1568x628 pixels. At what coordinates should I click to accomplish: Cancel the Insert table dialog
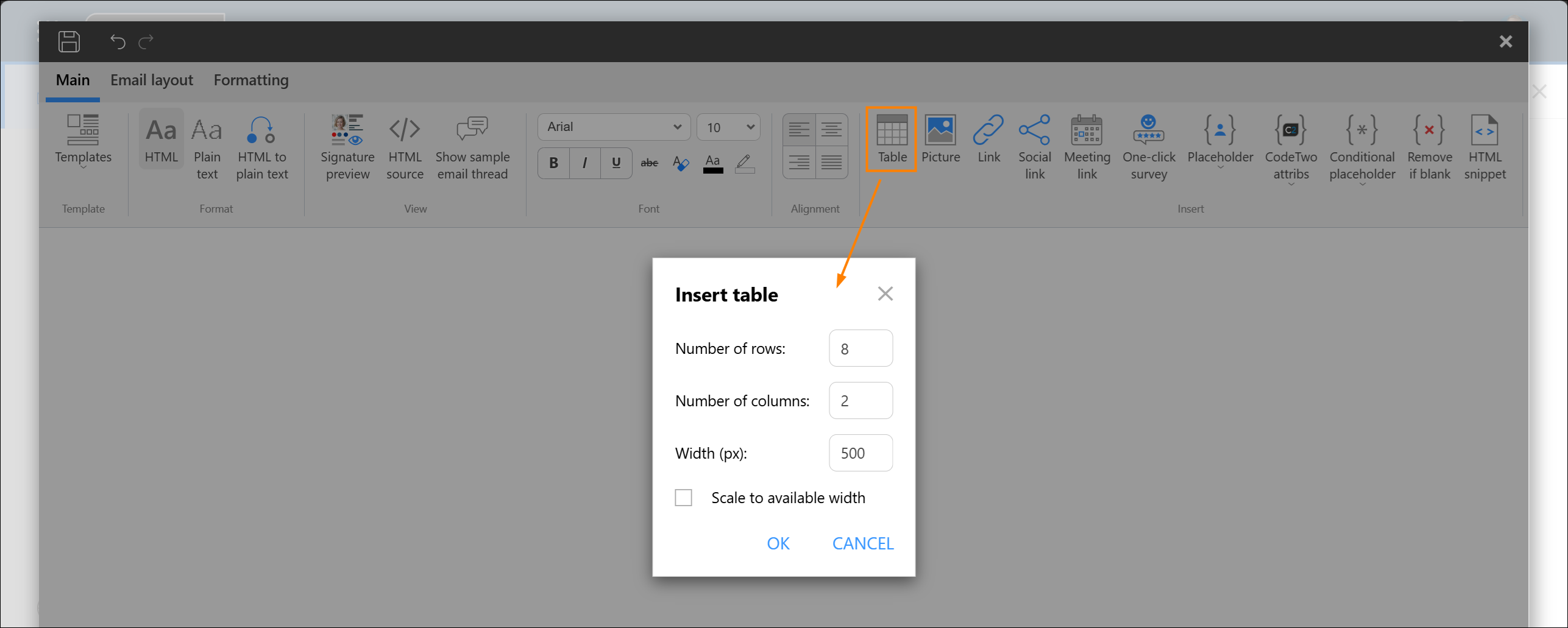(x=863, y=543)
